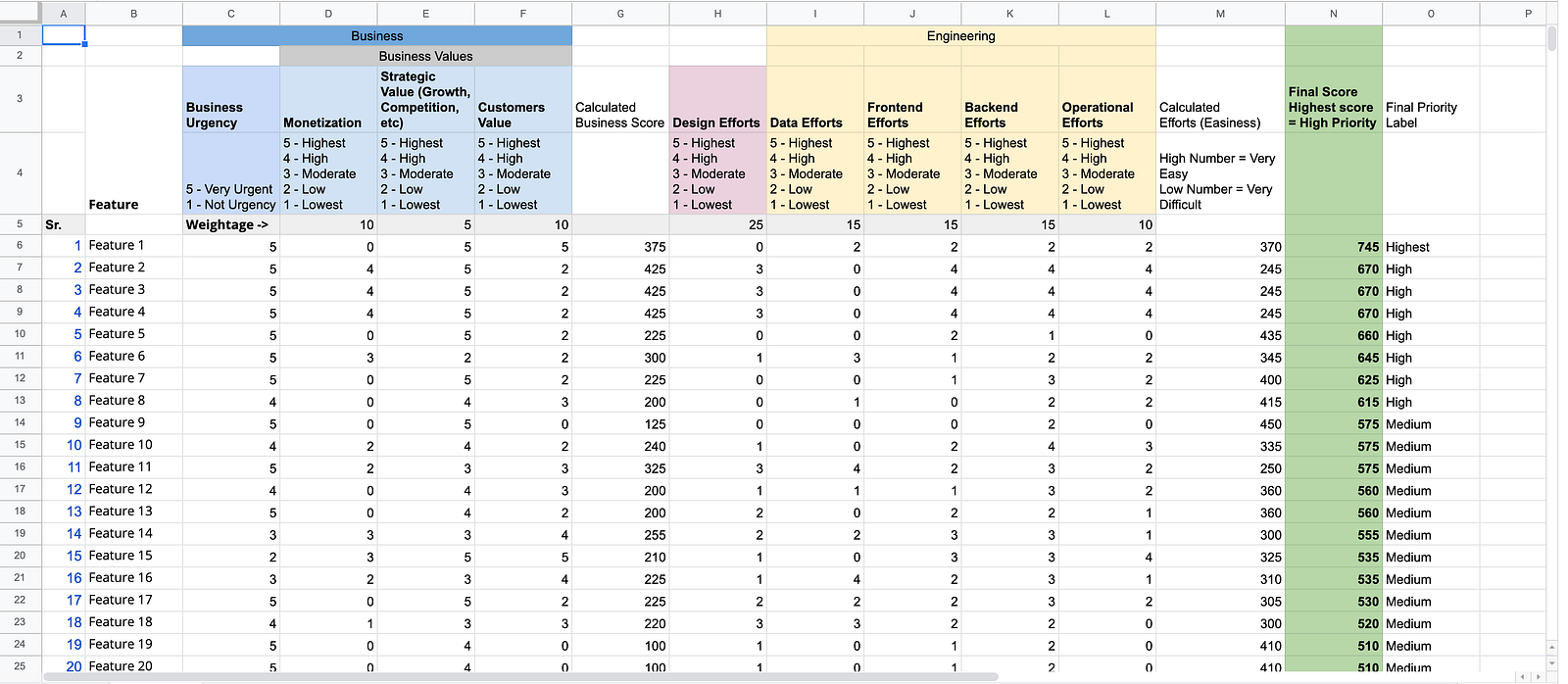
Task: Click final score 520 for Feature 18
Action: [x=1333, y=623]
